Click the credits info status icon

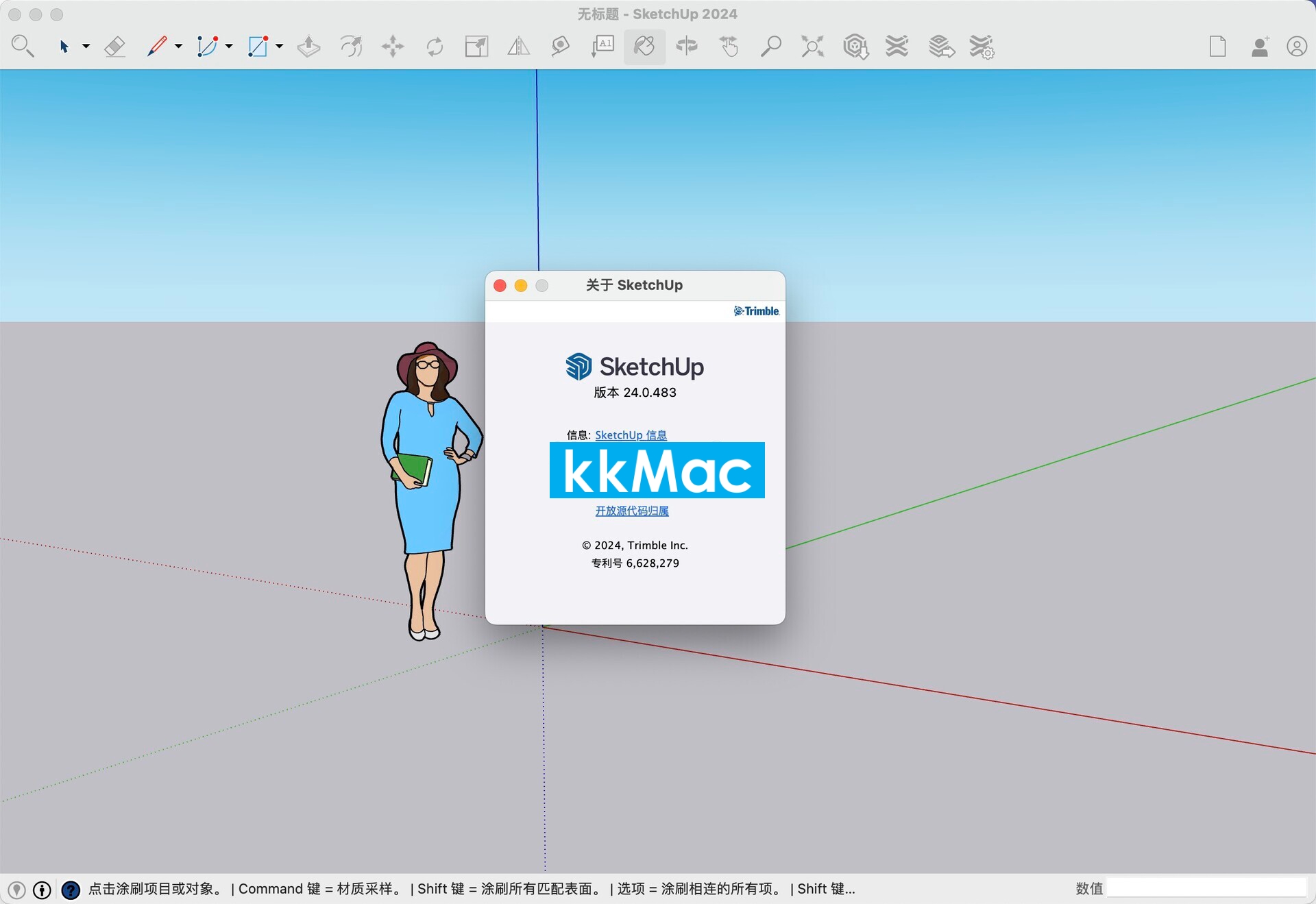[x=42, y=890]
